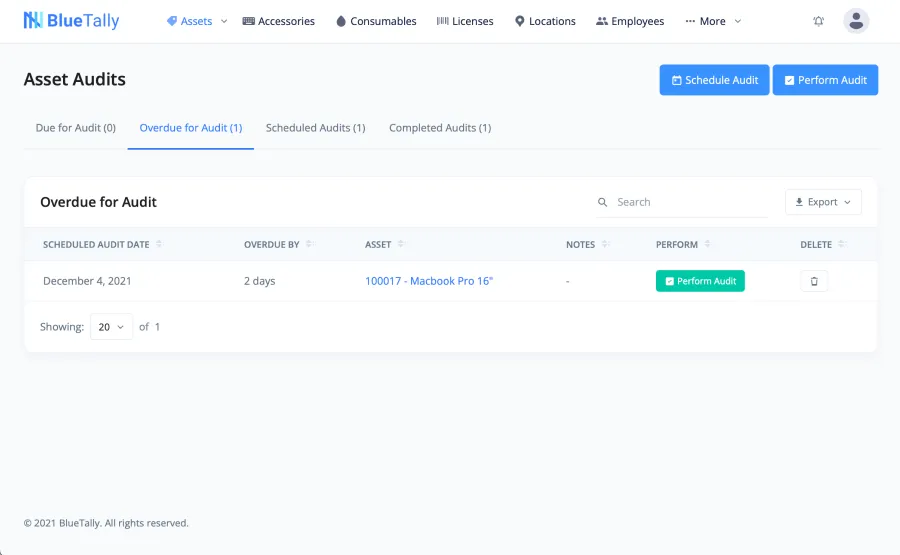Expand the Assets menu chevron
The width and height of the screenshot is (900, 555).
pos(224,21)
